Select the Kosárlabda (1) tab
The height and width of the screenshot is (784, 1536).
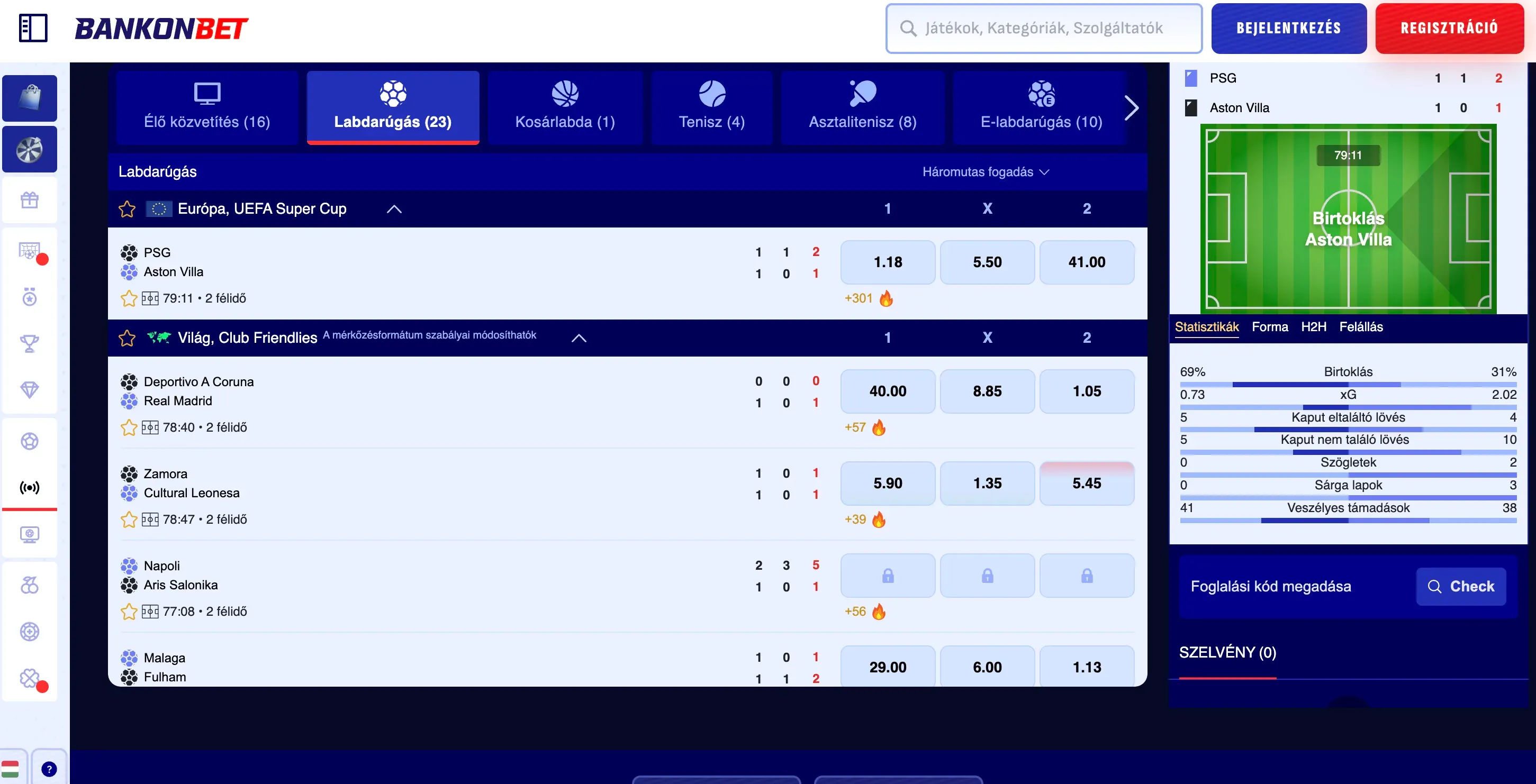click(565, 108)
